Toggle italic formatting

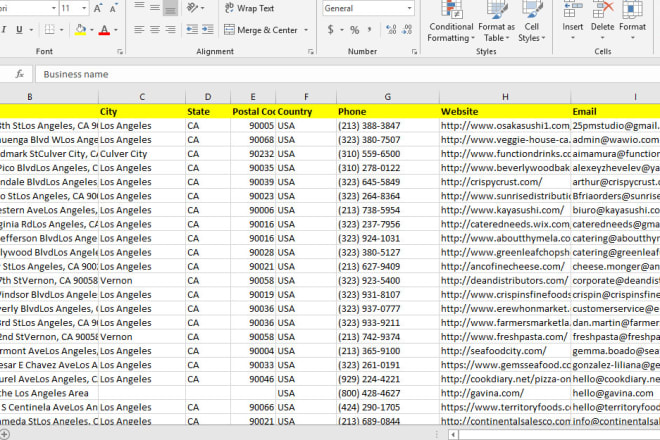(x=4, y=30)
